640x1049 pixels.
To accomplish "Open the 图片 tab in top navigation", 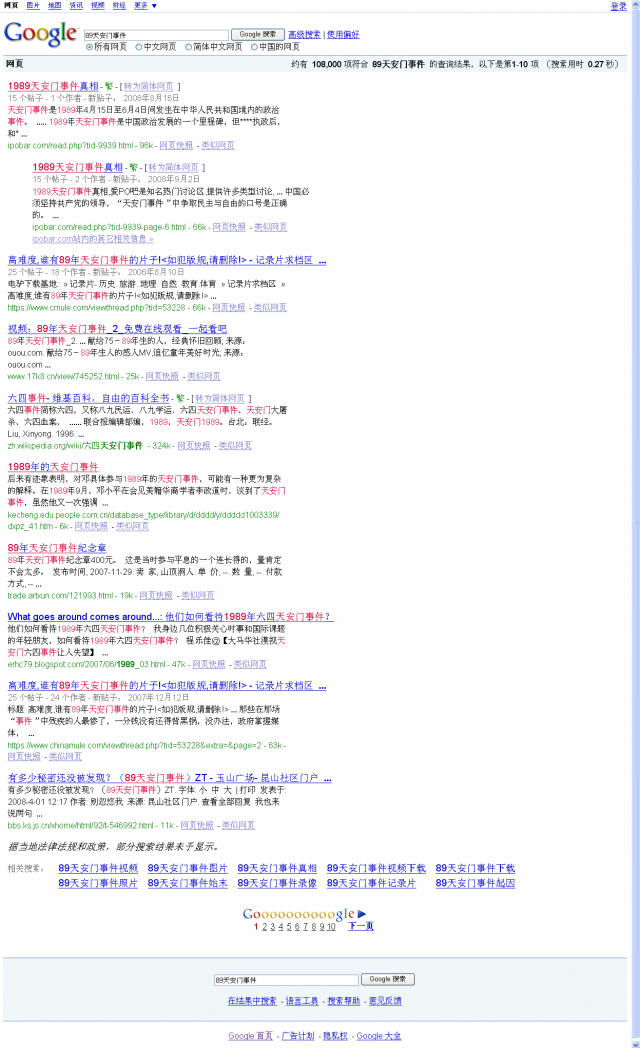I will [33, 5].
